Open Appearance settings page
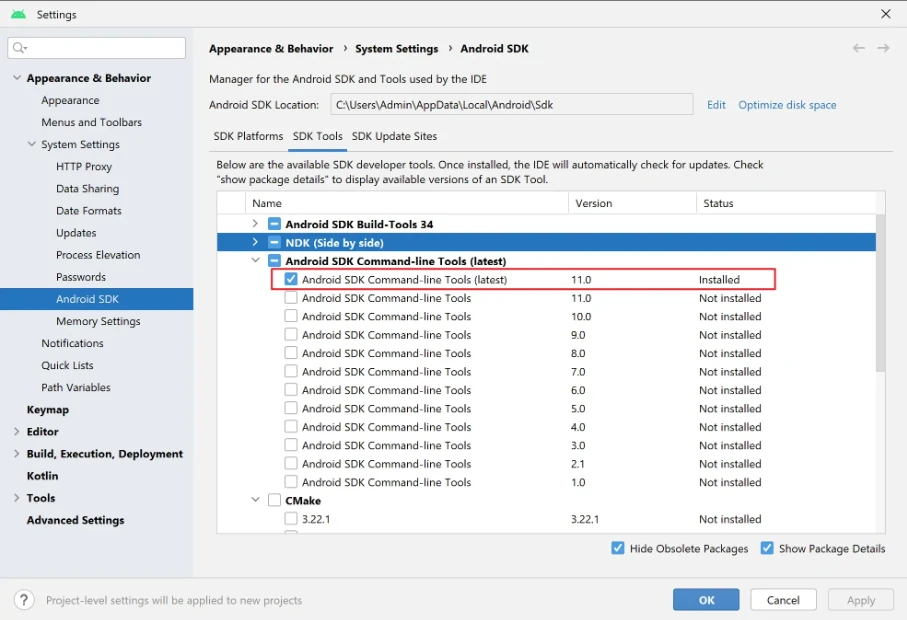907x620 pixels. pyautogui.click(x=71, y=100)
